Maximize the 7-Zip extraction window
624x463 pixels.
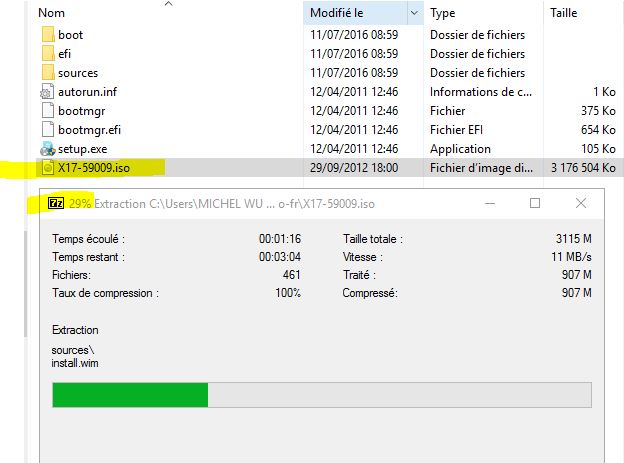click(535, 203)
